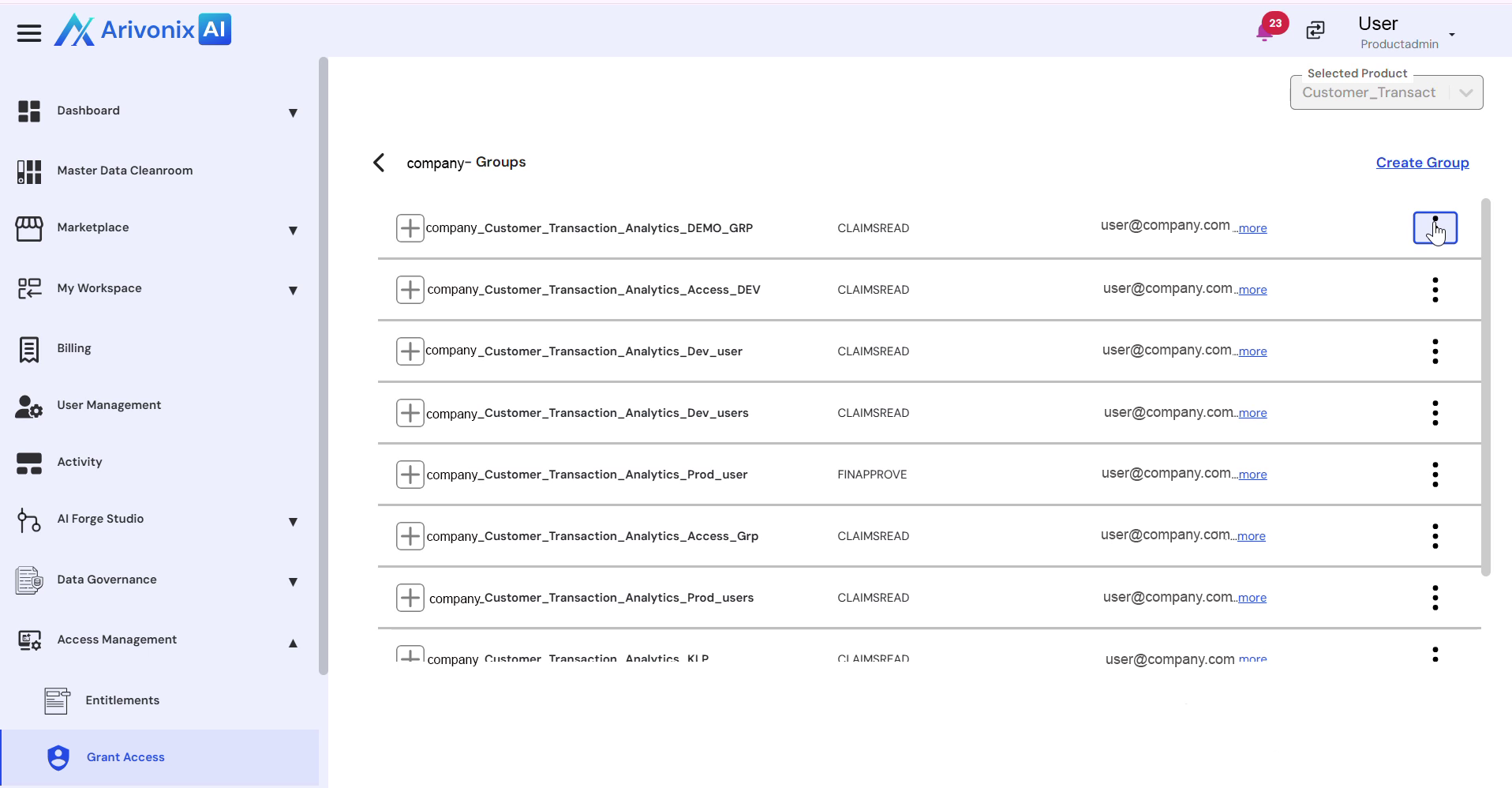
Task: Click more link for Dev_users group
Action: click(1252, 413)
